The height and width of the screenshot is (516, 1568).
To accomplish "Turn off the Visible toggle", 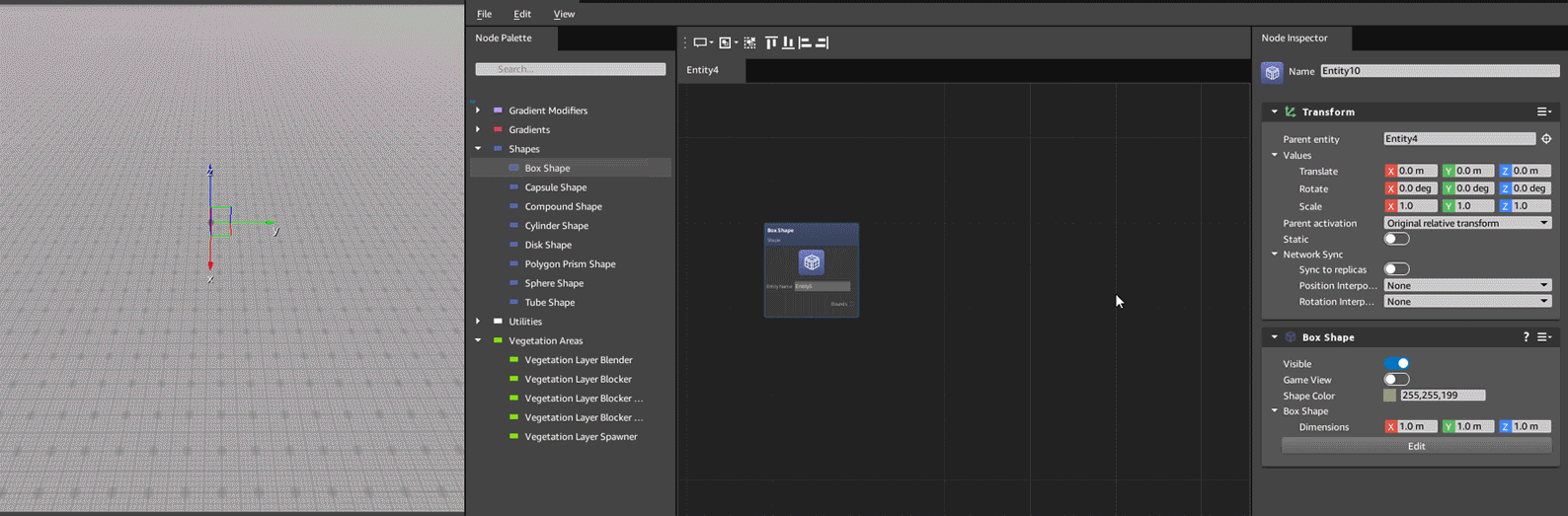I will point(1396,364).
